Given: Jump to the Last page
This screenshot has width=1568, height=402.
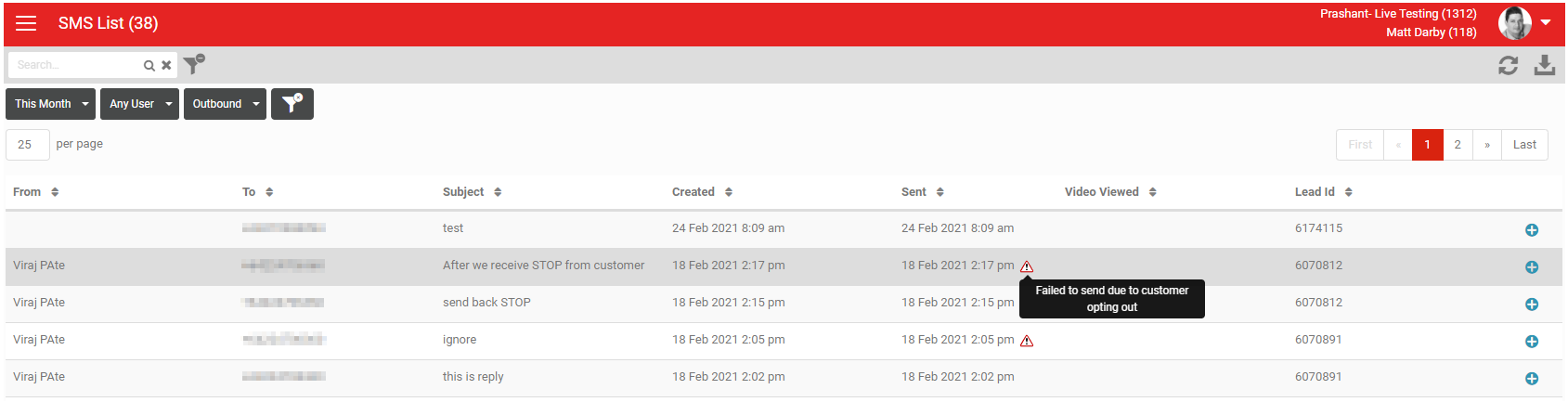Looking at the screenshot, I should point(1524,145).
